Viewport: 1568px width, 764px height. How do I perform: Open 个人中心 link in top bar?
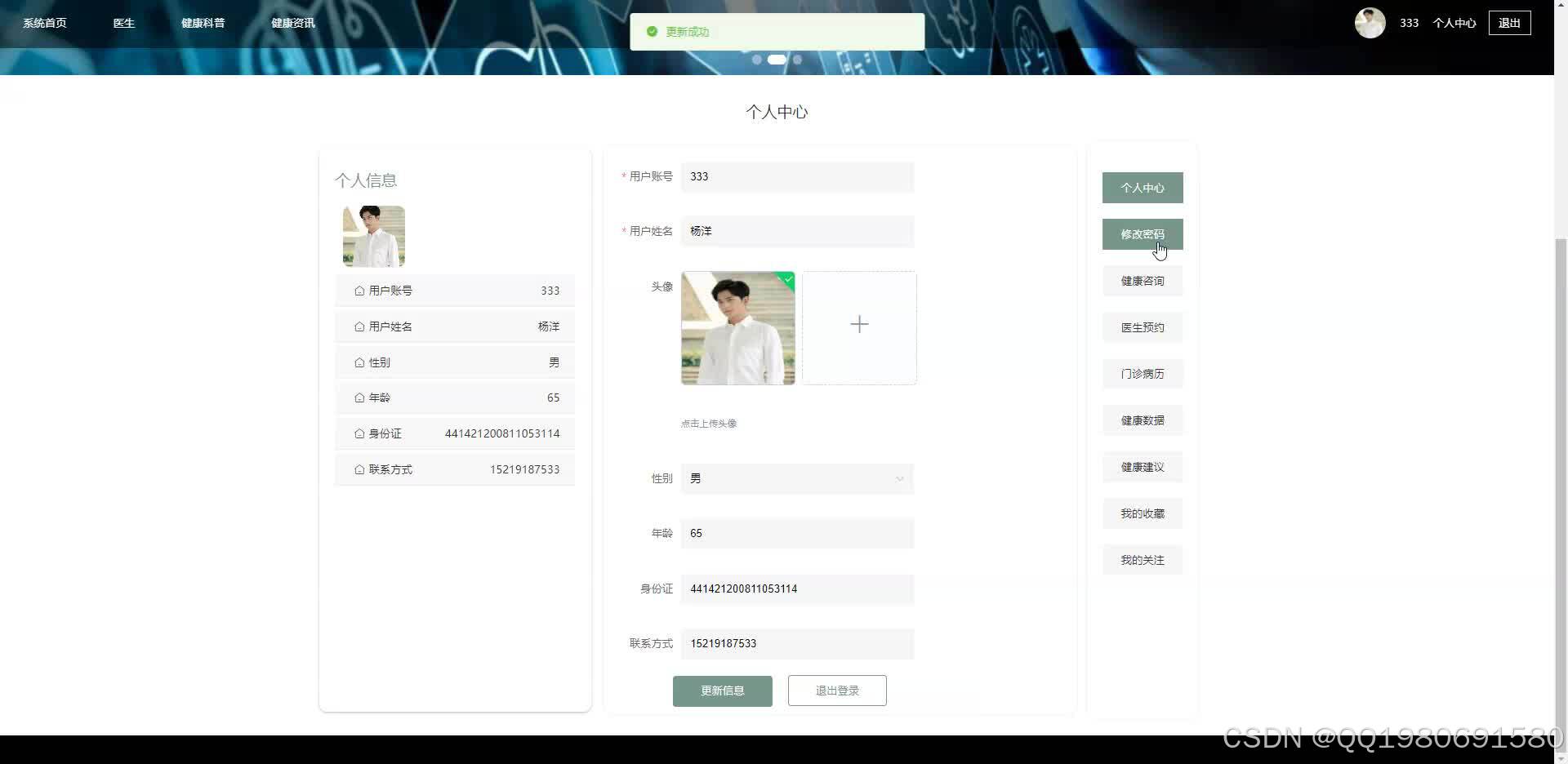pos(1454,23)
